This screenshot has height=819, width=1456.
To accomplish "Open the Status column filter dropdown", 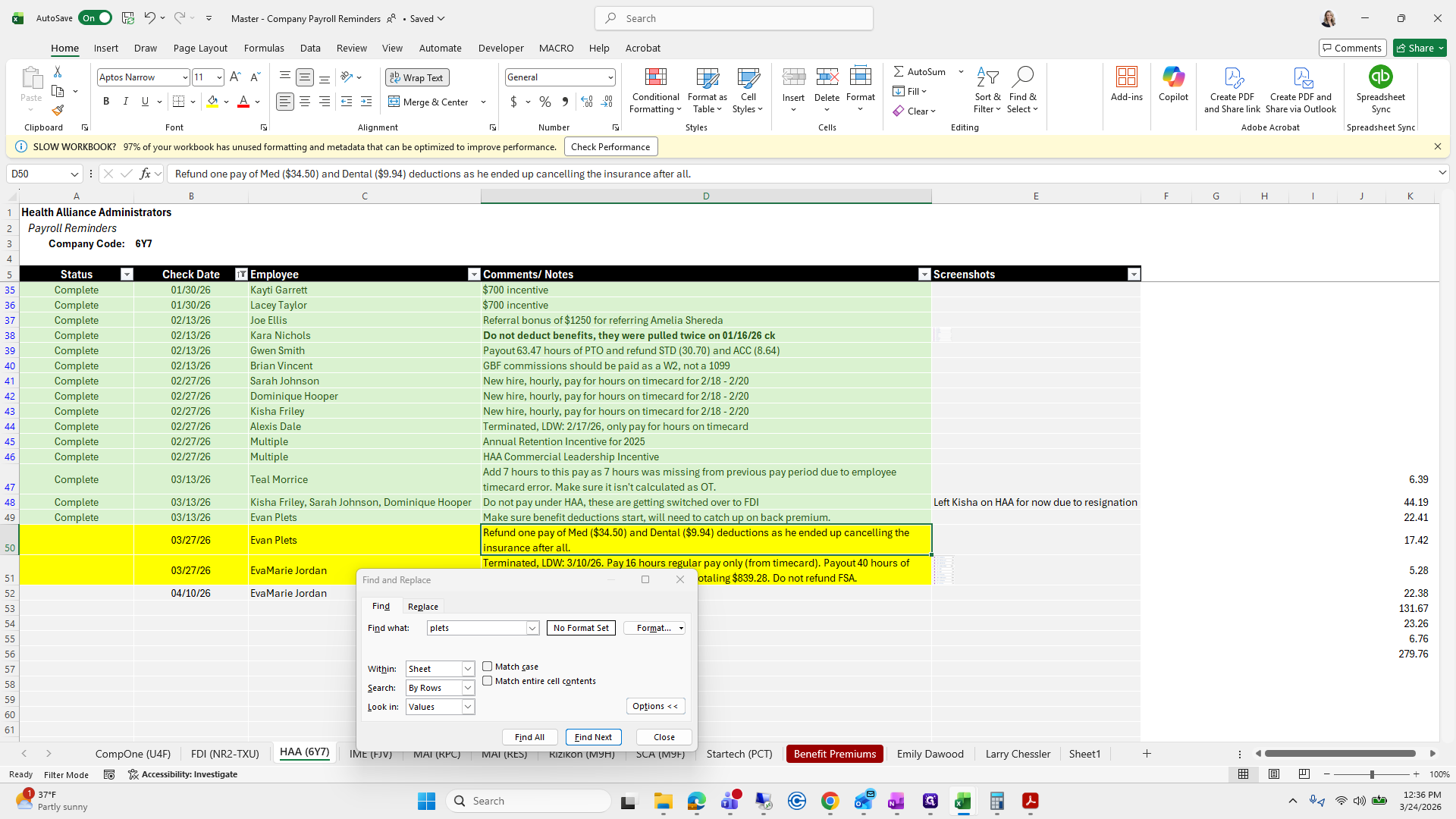I will tap(127, 275).
